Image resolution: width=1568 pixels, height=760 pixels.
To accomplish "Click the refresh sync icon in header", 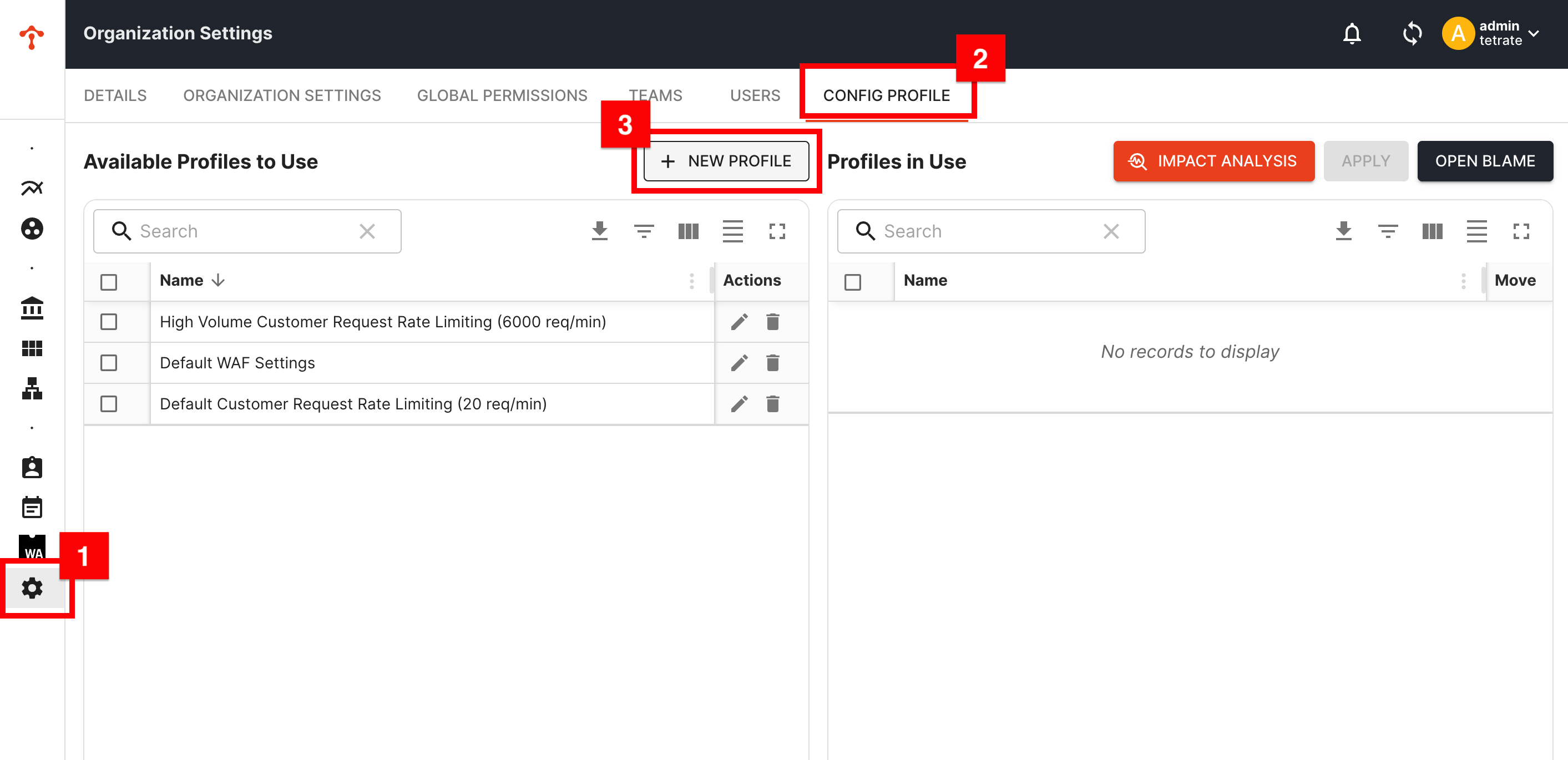I will point(1412,33).
